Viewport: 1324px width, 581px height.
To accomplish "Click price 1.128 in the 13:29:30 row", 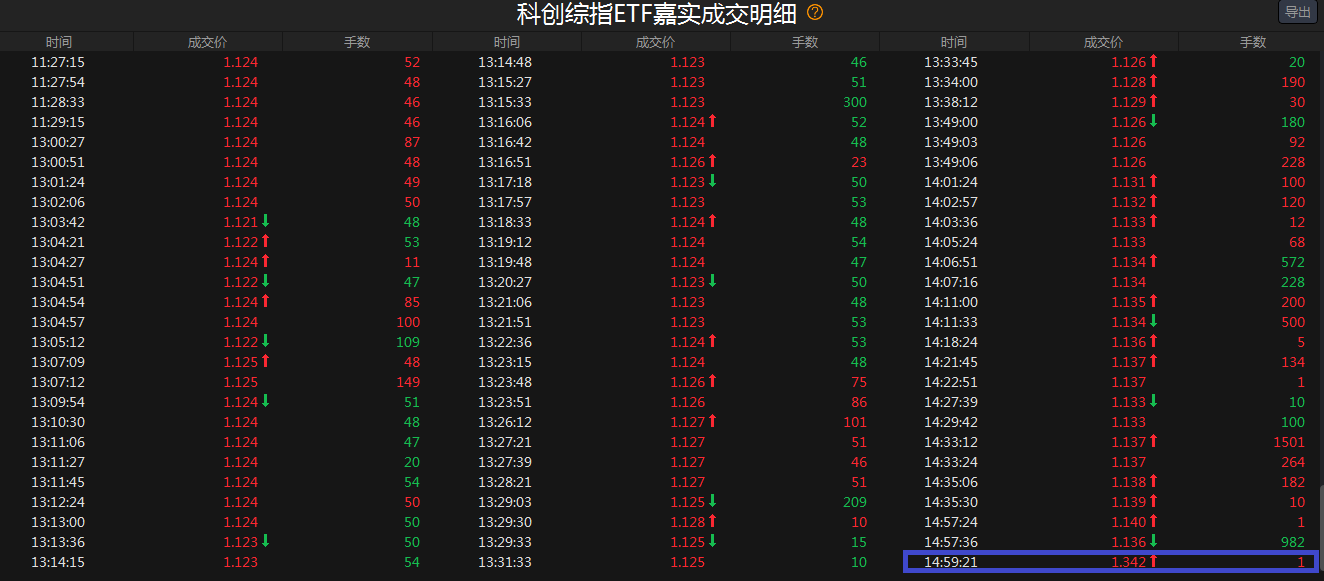I will tap(688, 522).
